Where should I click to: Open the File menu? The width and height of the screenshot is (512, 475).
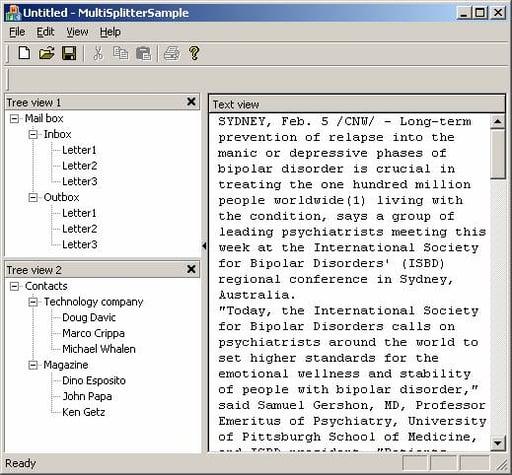tap(17, 32)
